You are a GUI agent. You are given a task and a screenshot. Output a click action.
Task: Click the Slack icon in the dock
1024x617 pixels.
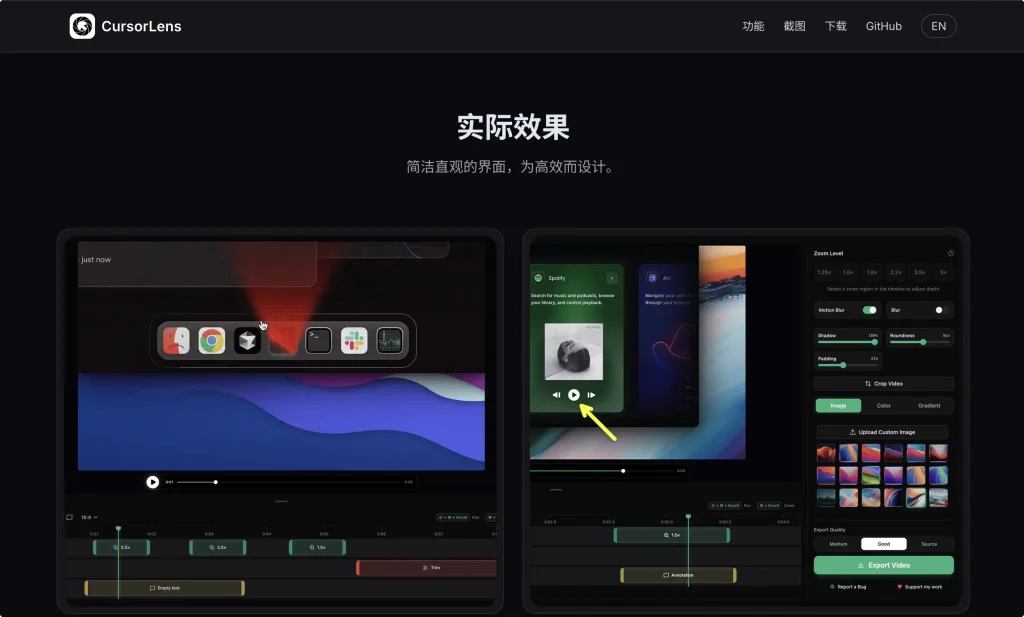(354, 341)
